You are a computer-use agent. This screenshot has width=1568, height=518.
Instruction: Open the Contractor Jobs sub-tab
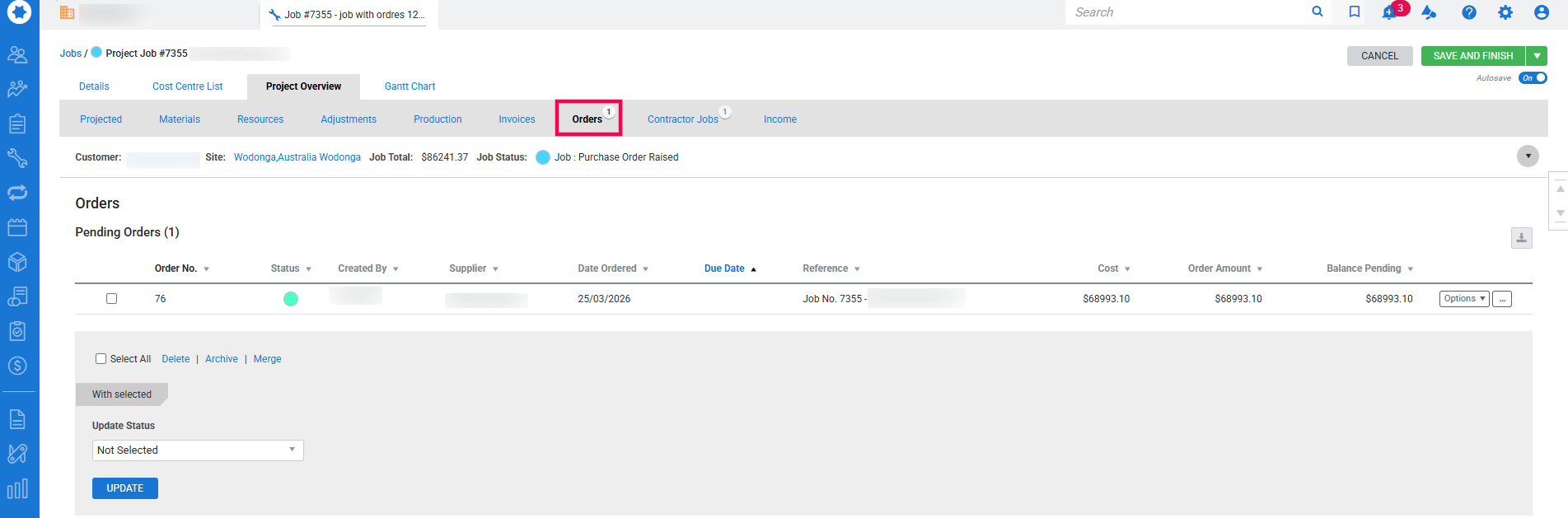click(682, 119)
